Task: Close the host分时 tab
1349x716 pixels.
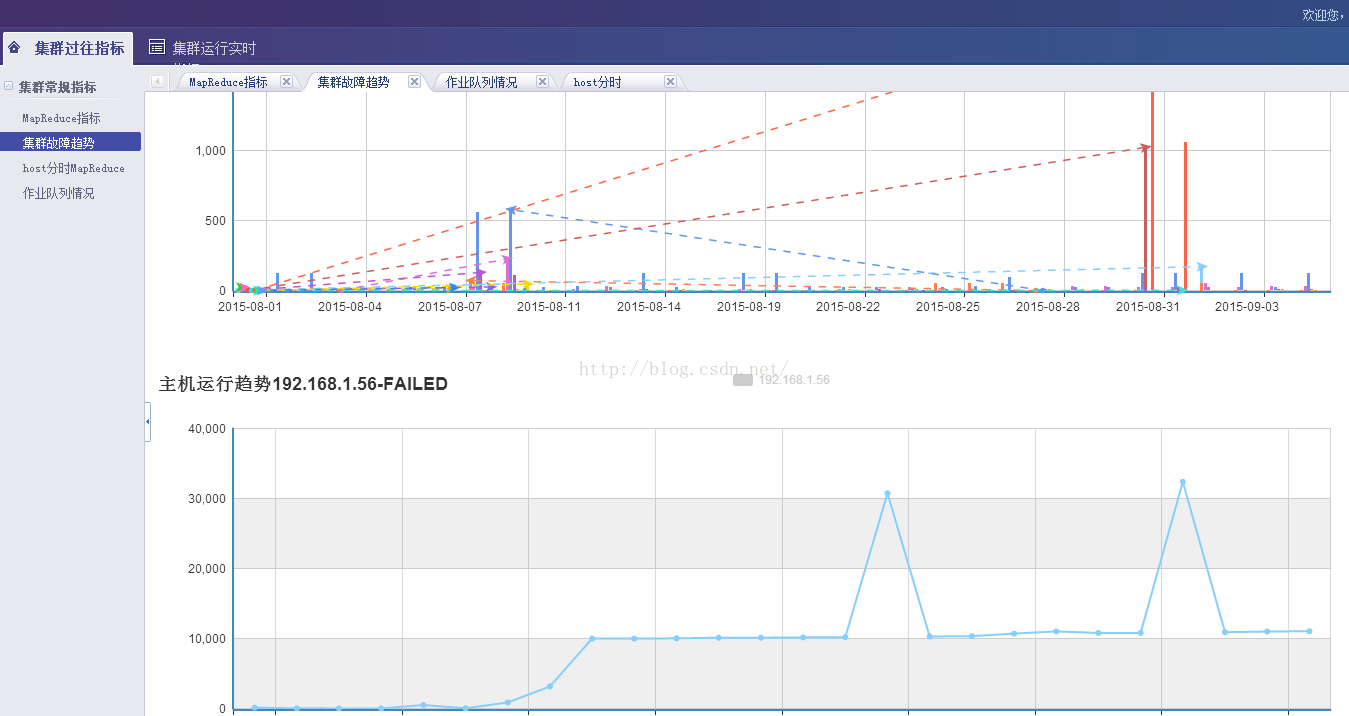Action: [x=670, y=82]
